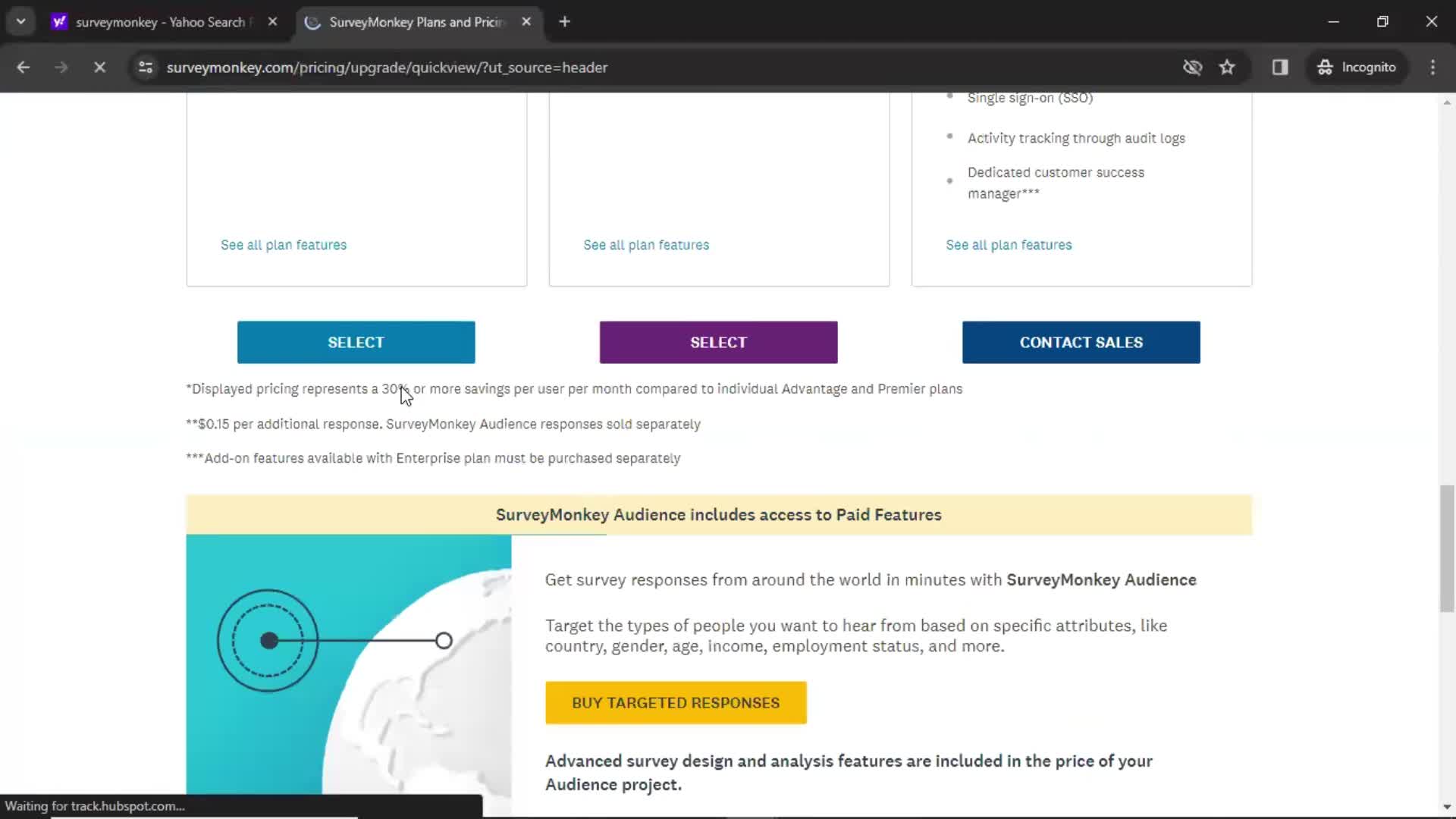Screen dimensions: 1456x819
Task: Click BUY TARGETED RESPONSES button
Action: click(x=676, y=702)
